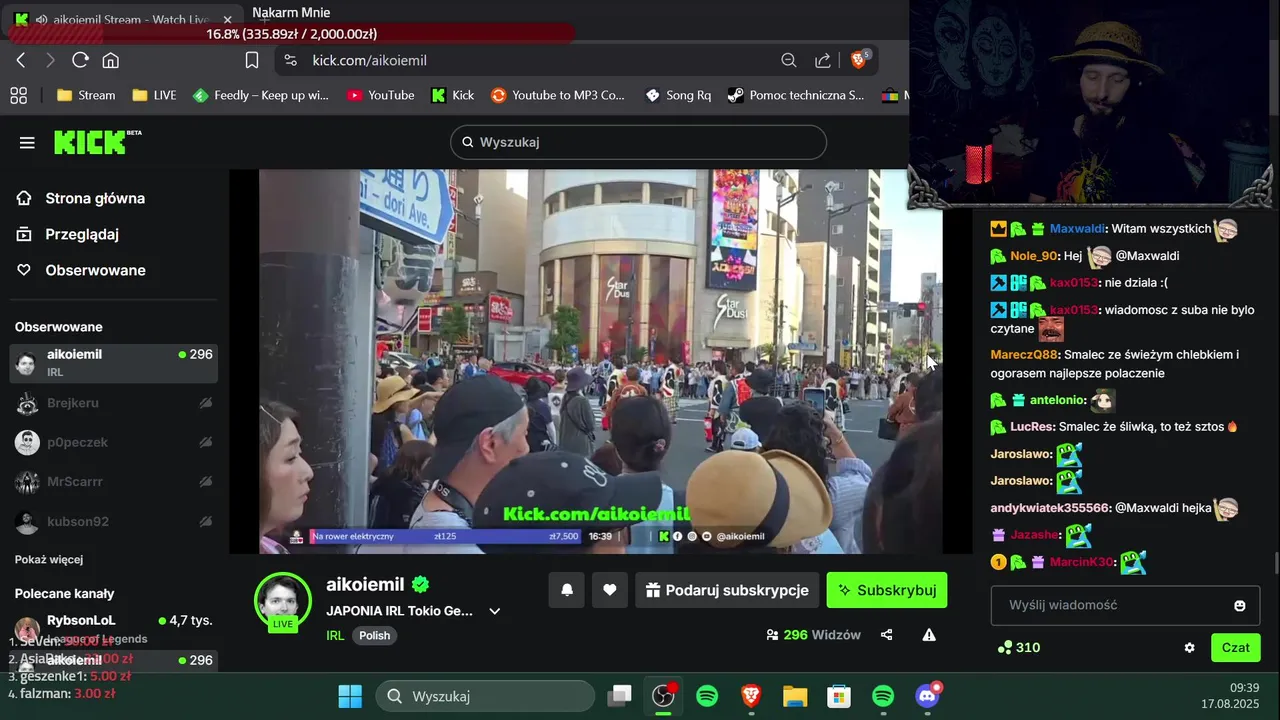
Task: Open Windows Start menu
Action: pyautogui.click(x=350, y=696)
